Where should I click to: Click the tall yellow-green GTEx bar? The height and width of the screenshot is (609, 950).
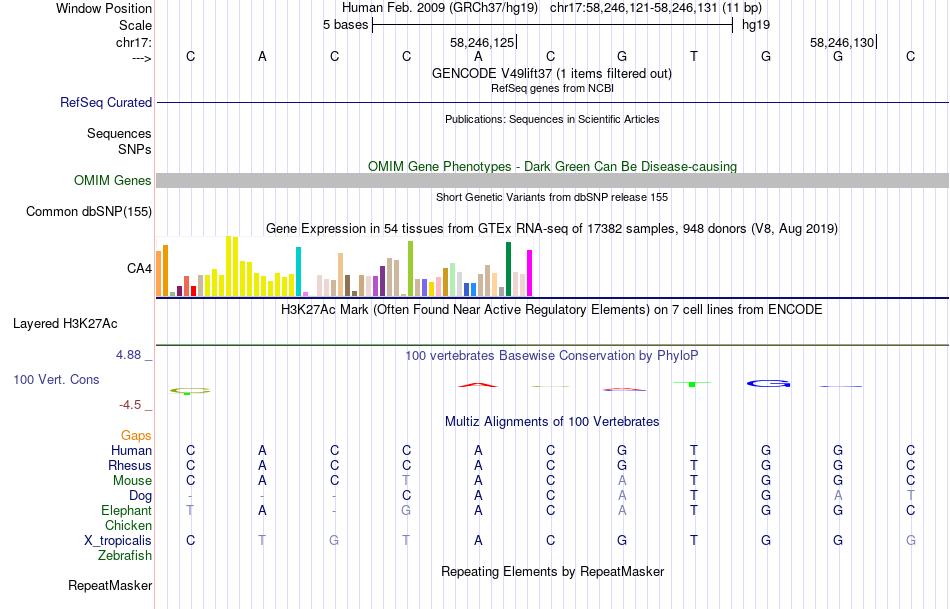410,268
